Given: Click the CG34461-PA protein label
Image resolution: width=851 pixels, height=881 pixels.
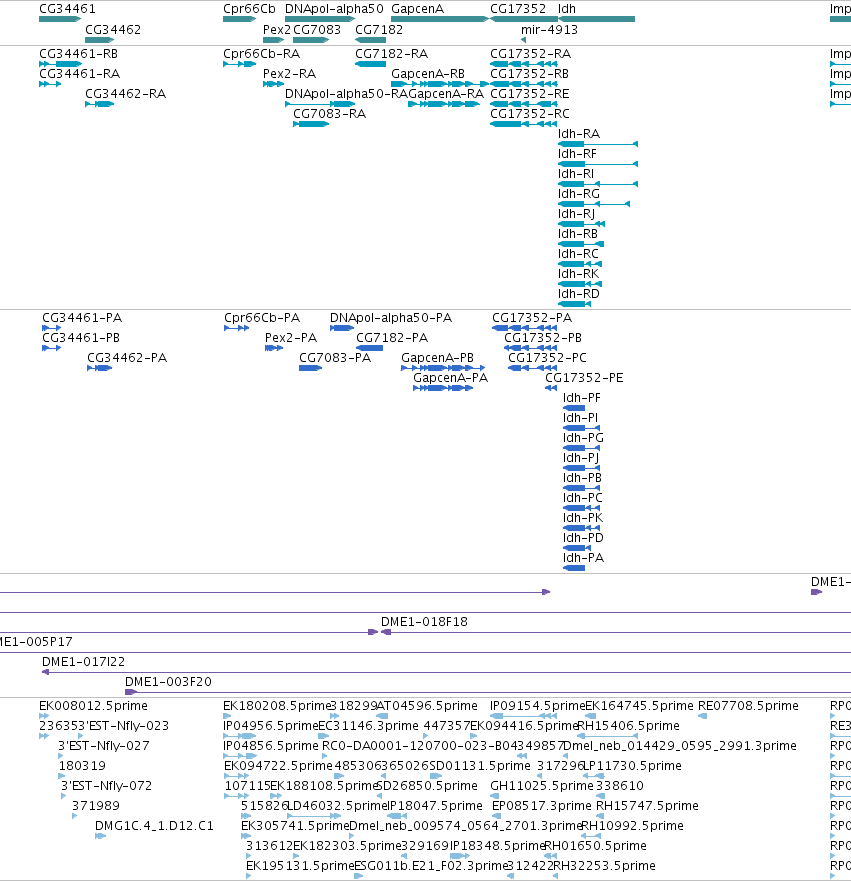Looking at the screenshot, I should [x=82, y=318].
